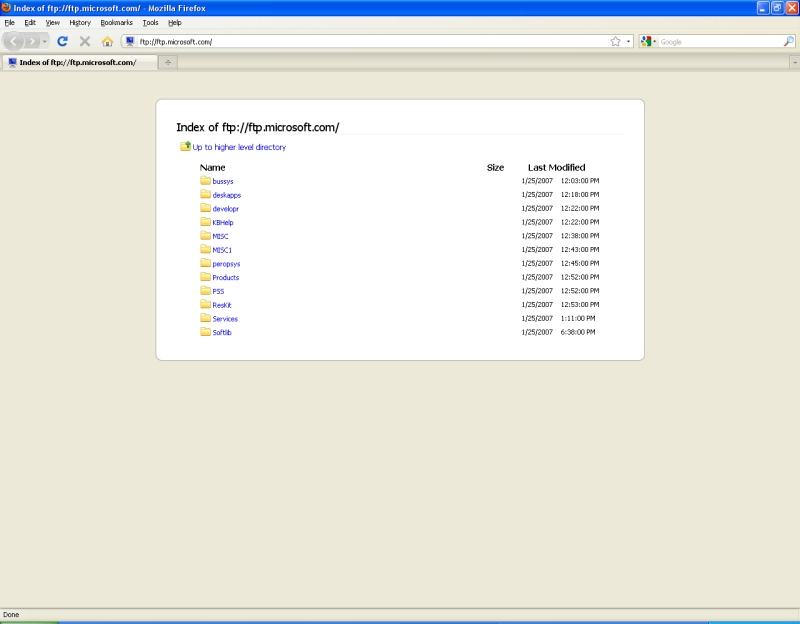Open the Help menu
800x624 pixels.
pyautogui.click(x=174, y=22)
